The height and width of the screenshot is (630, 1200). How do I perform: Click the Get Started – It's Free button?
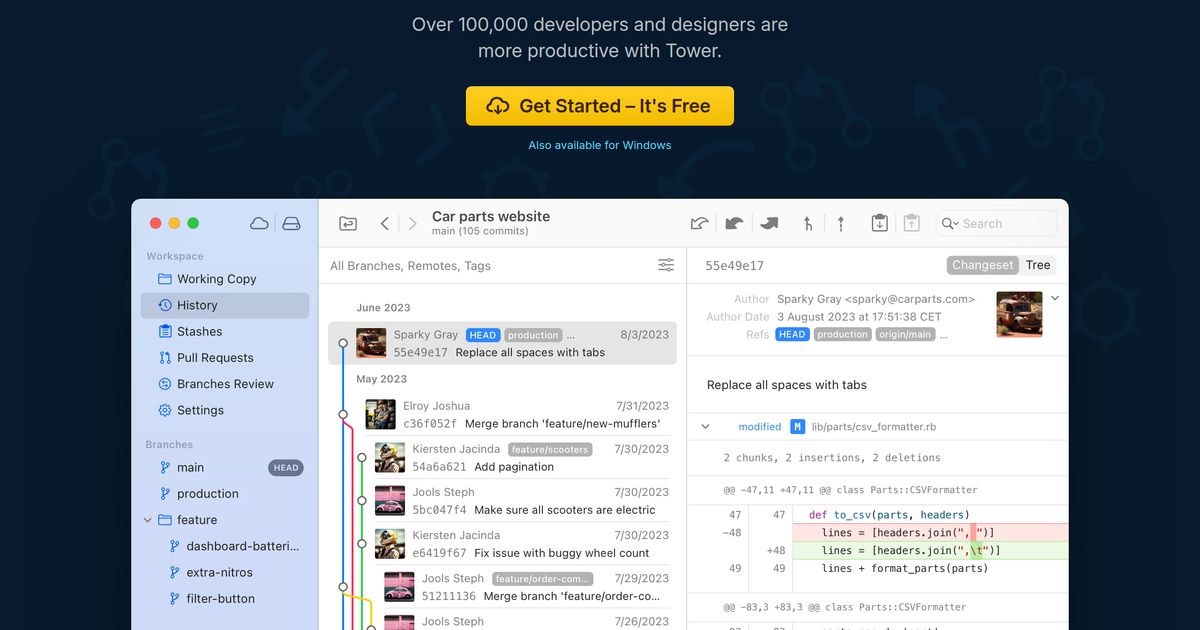[599, 105]
